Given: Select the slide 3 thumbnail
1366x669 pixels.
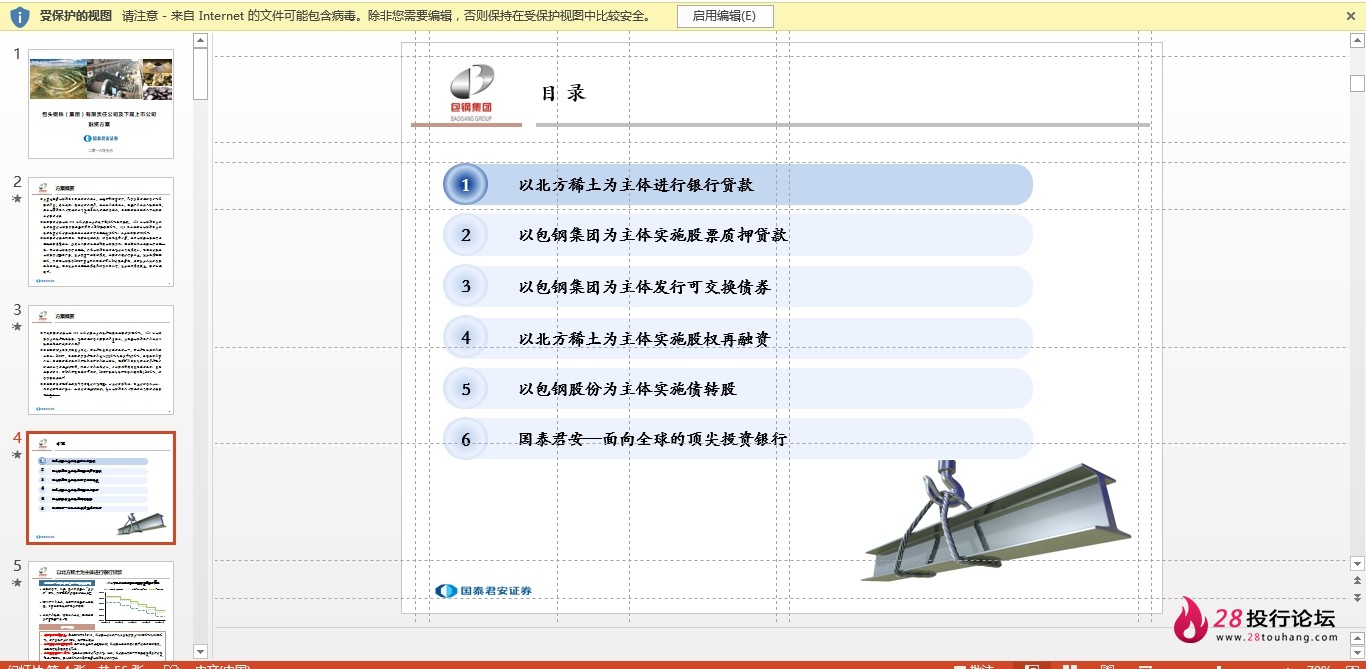Looking at the screenshot, I should coord(101,360).
